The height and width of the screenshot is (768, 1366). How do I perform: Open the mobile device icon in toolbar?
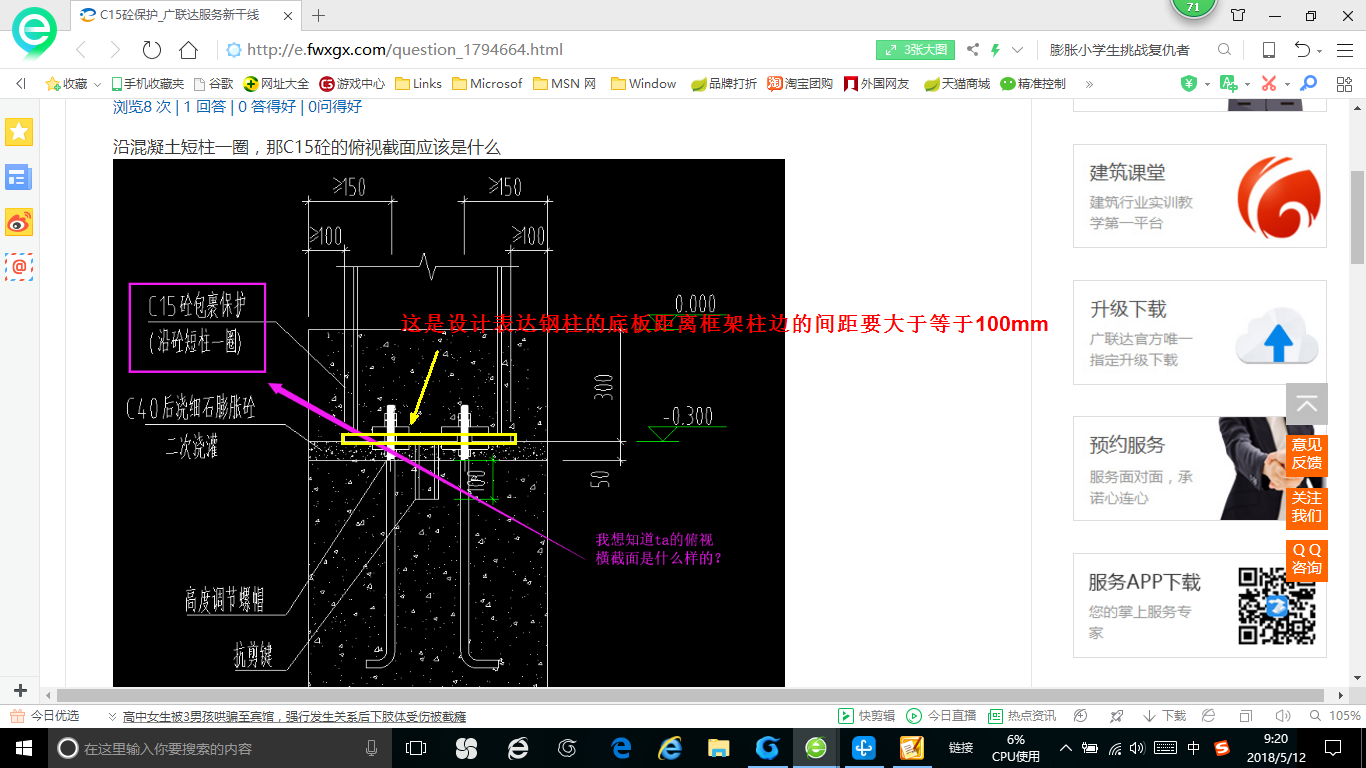pos(1268,50)
